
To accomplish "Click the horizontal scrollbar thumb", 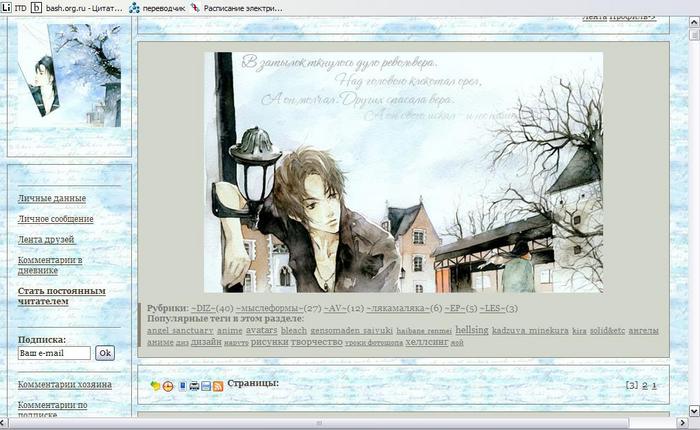I will [319, 422].
